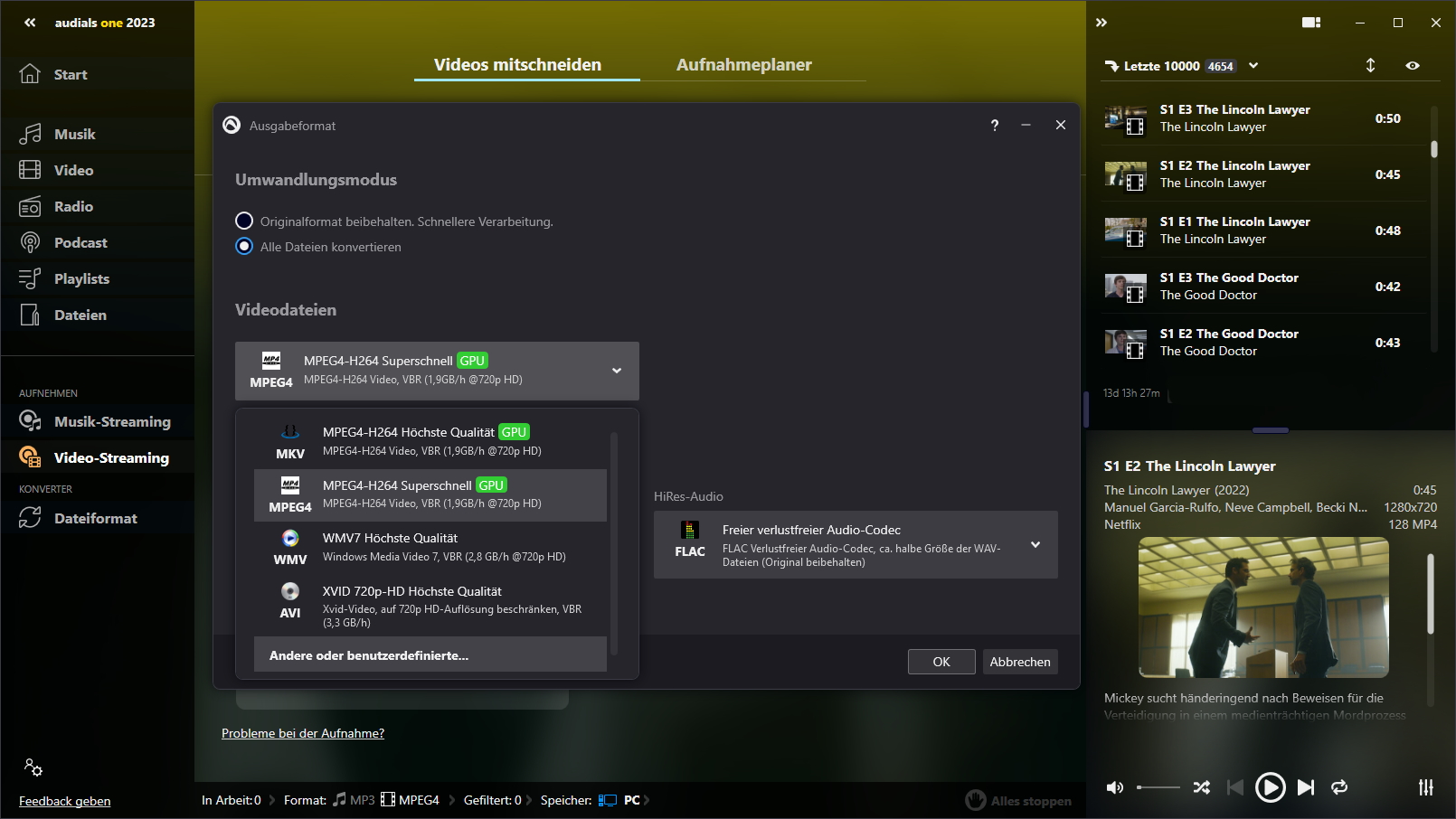Adjust the volume slider

pos(1158,787)
